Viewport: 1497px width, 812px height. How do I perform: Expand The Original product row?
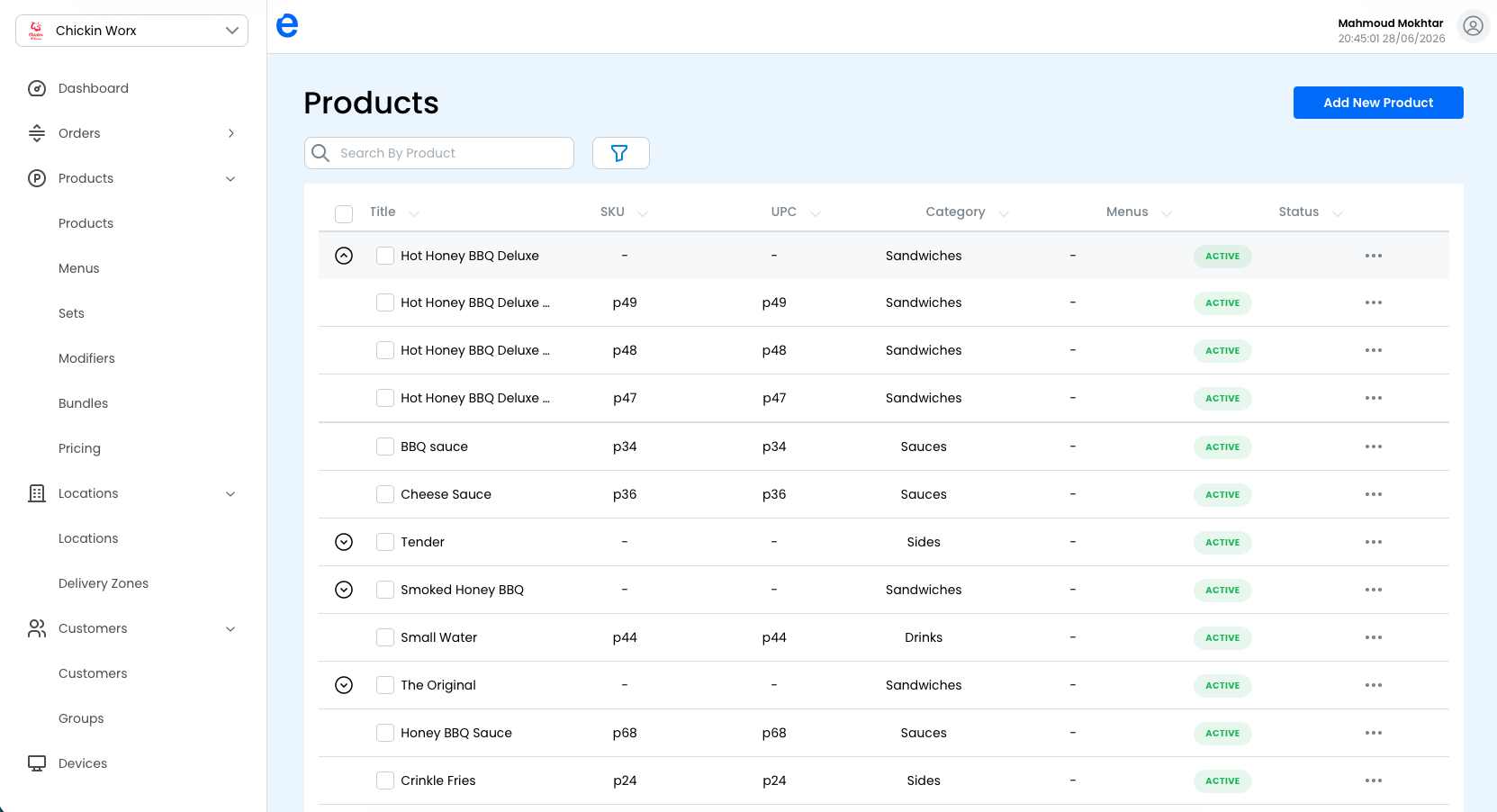tap(344, 685)
